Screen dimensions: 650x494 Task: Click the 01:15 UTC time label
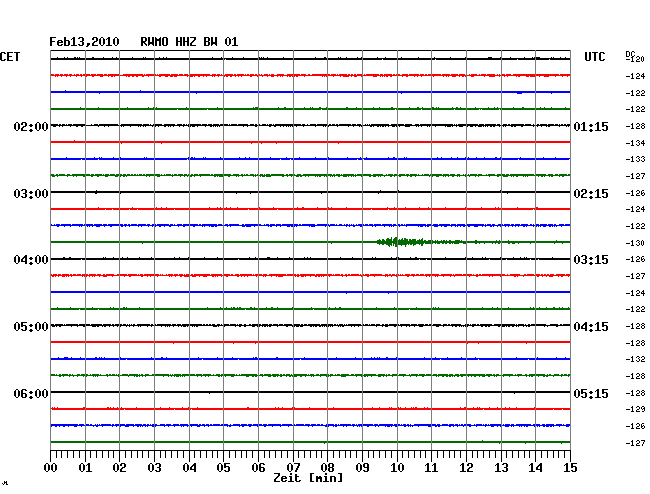pyautogui.click(x=591, y=126)
